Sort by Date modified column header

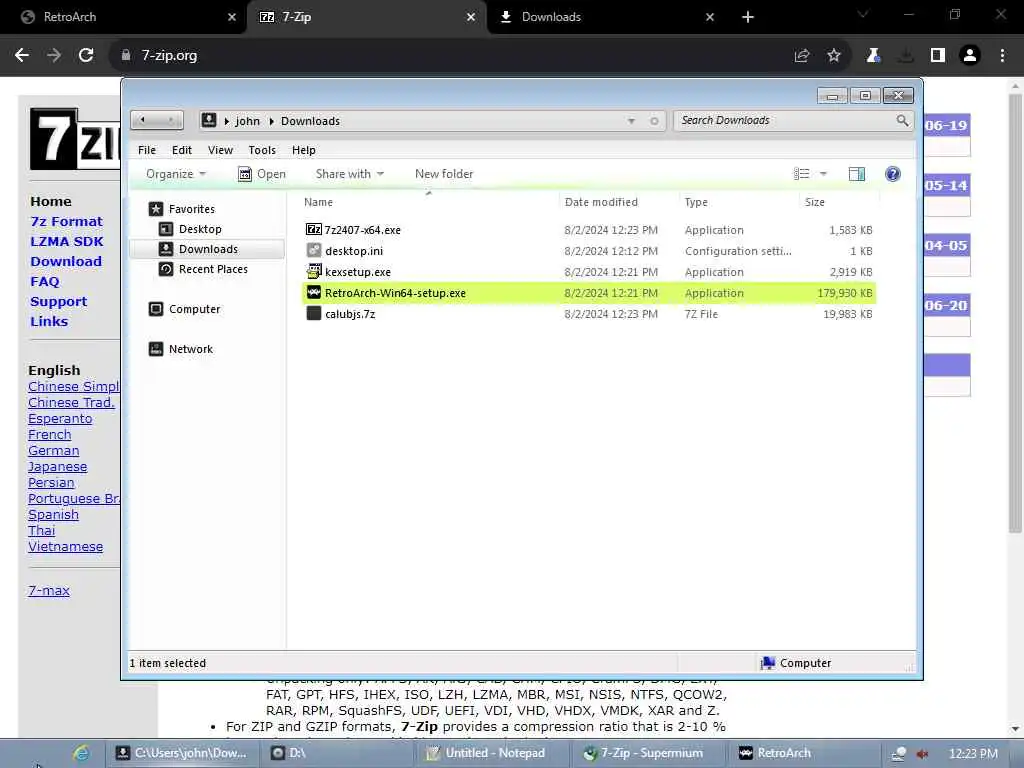tap(618, 202)
